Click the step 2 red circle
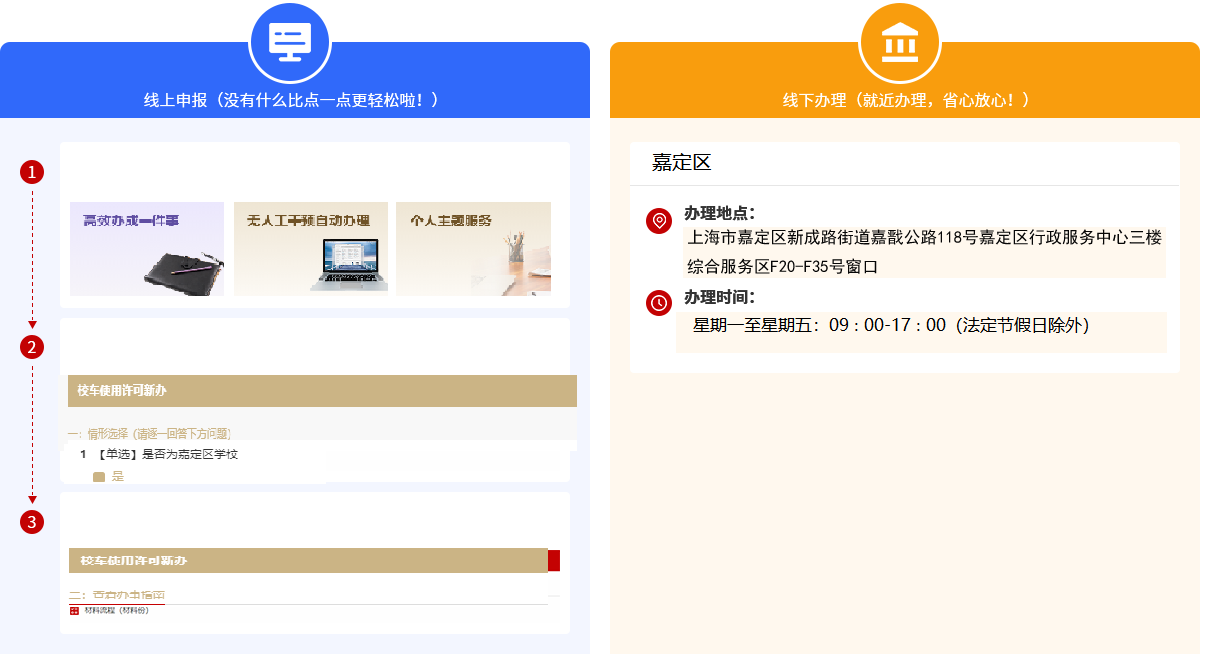This screenshot has width=1214, height=654. (x=32, y=347)
